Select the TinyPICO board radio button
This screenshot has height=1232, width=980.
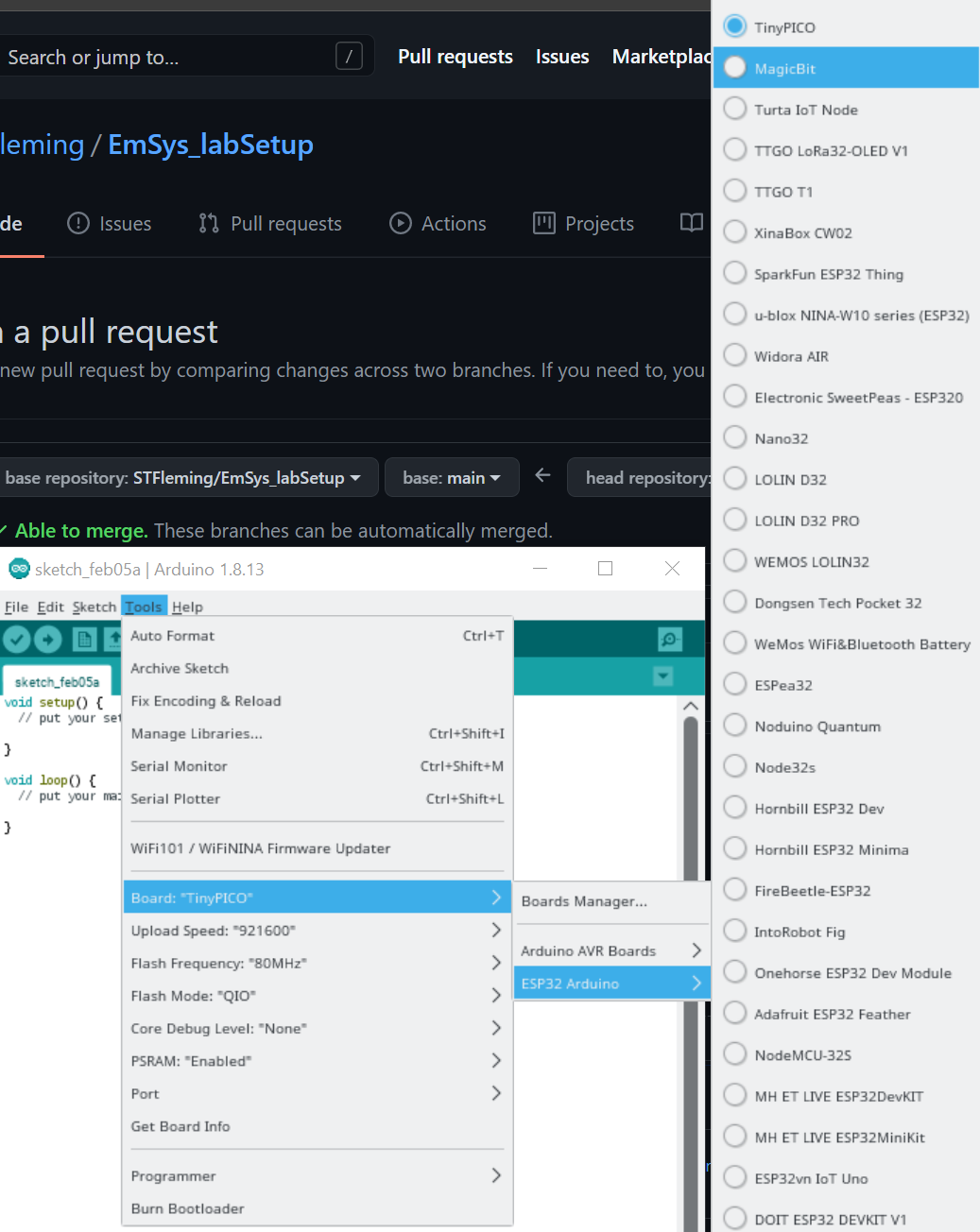point(735,26)
